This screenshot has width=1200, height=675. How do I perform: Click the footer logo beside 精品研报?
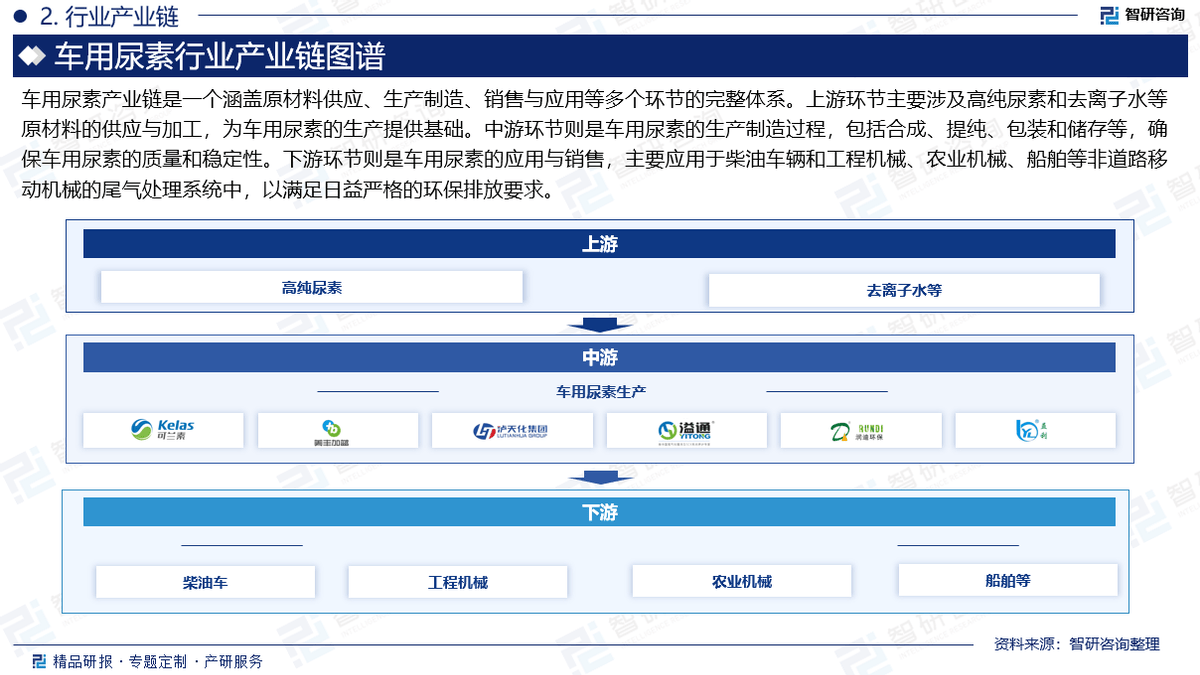(x=39, y=661)
